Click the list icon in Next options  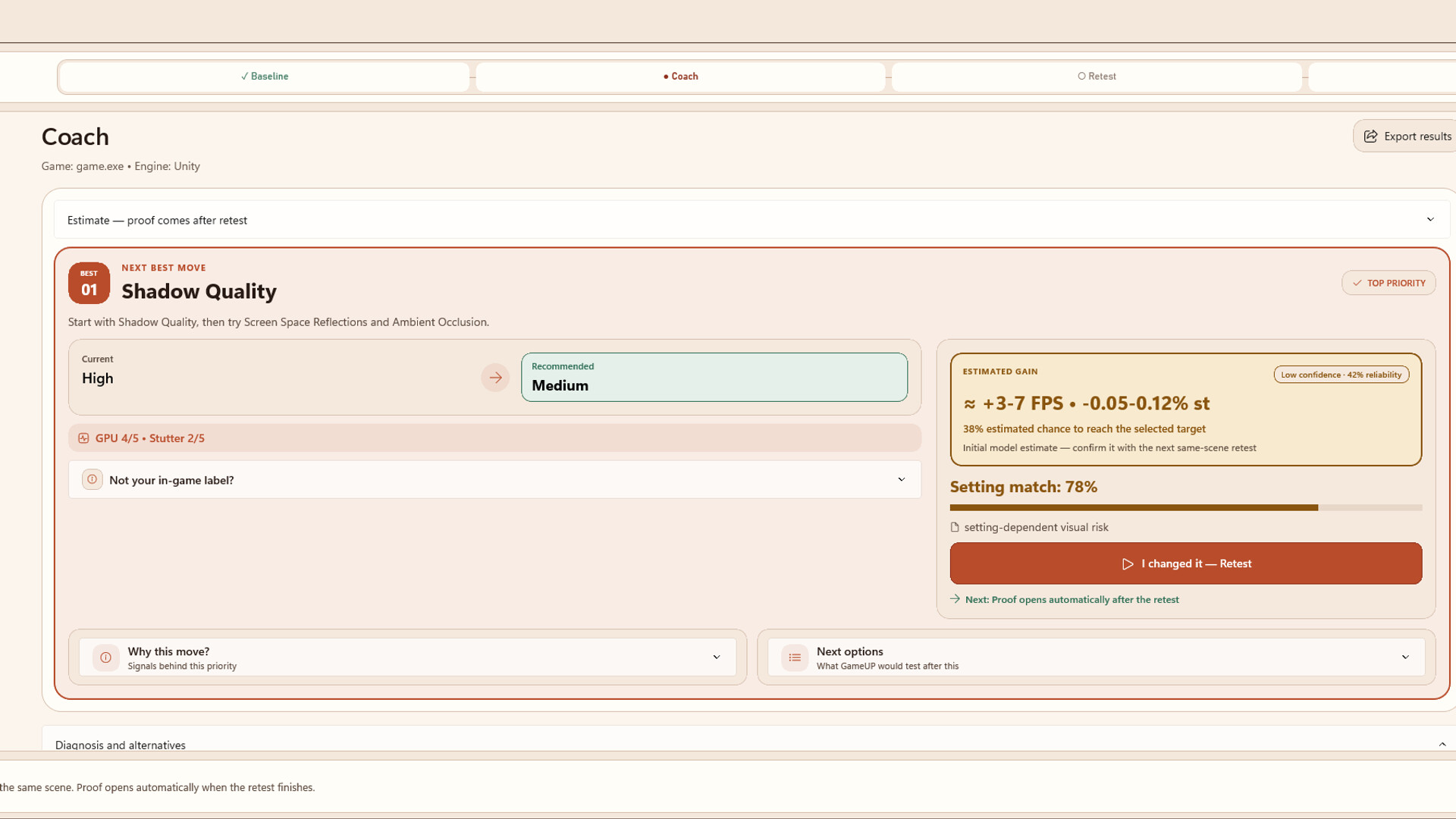(x=795, y=657)
